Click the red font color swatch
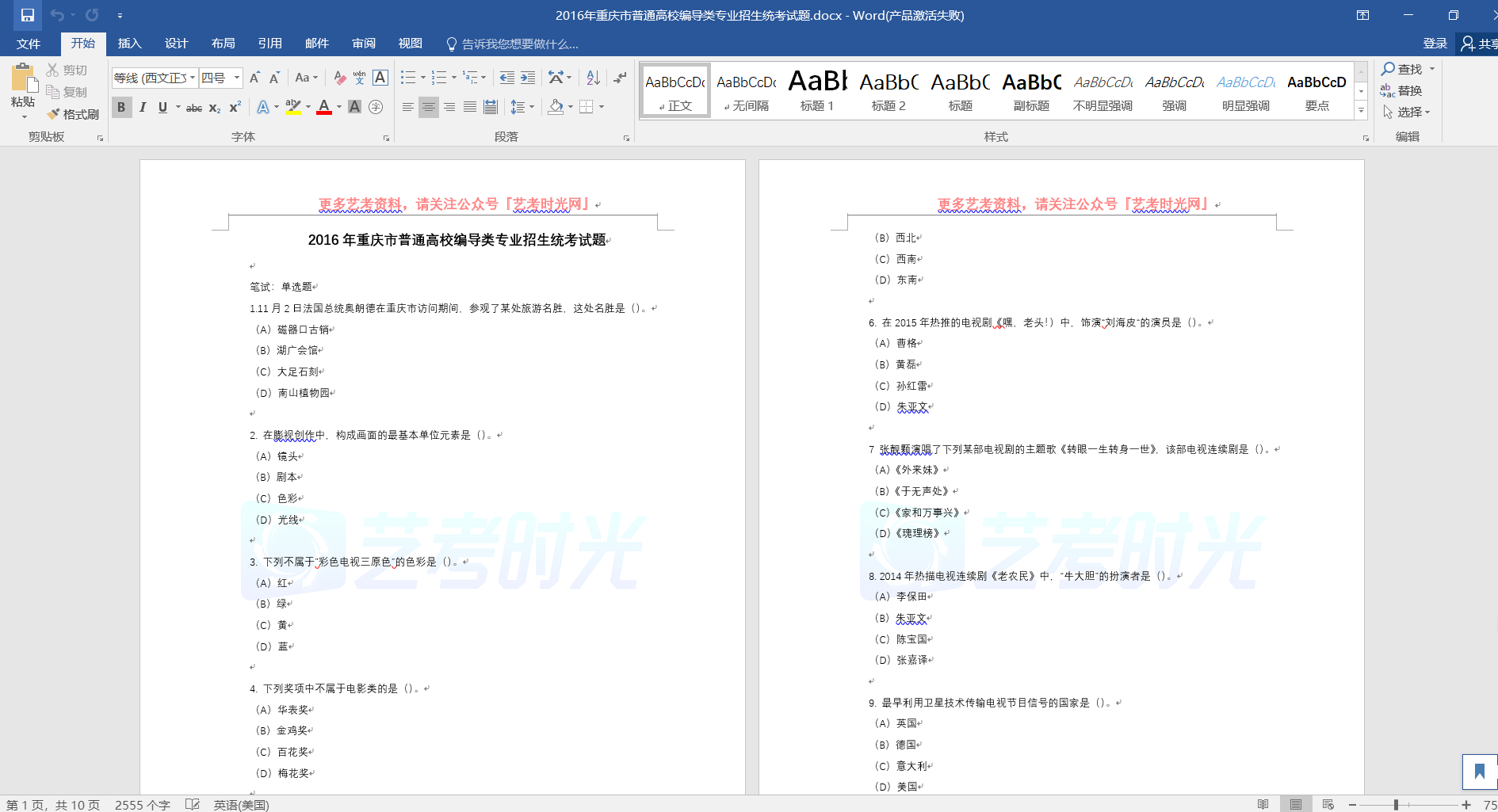1498x812 pixels. [x=323, y=108]
